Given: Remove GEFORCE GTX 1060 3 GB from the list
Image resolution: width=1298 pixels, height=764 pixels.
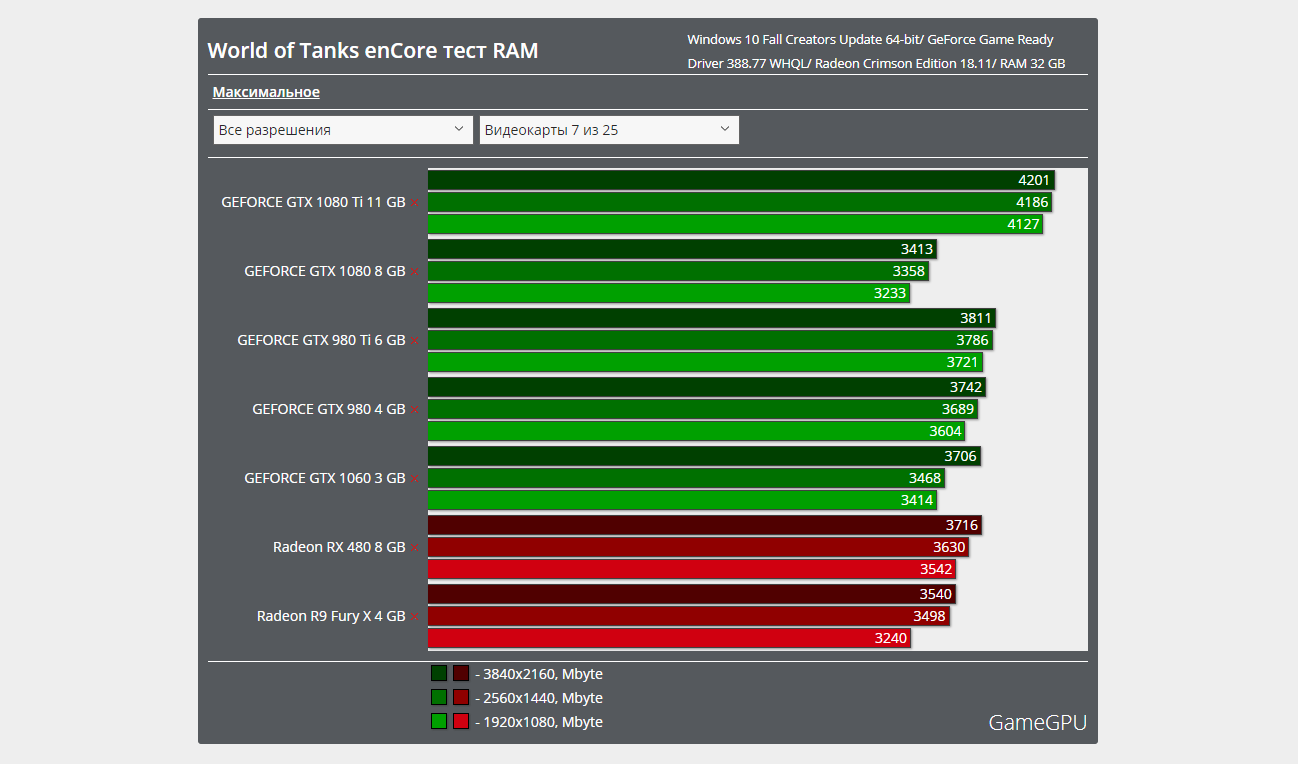Looking at the screenshot, I should click(x=414, y=479).
